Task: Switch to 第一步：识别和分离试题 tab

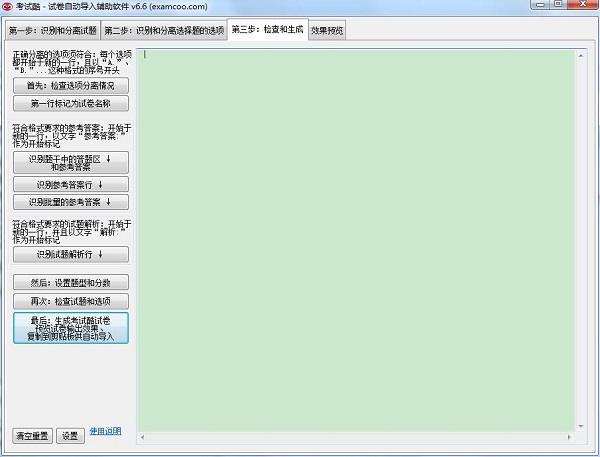Action: 53,30
